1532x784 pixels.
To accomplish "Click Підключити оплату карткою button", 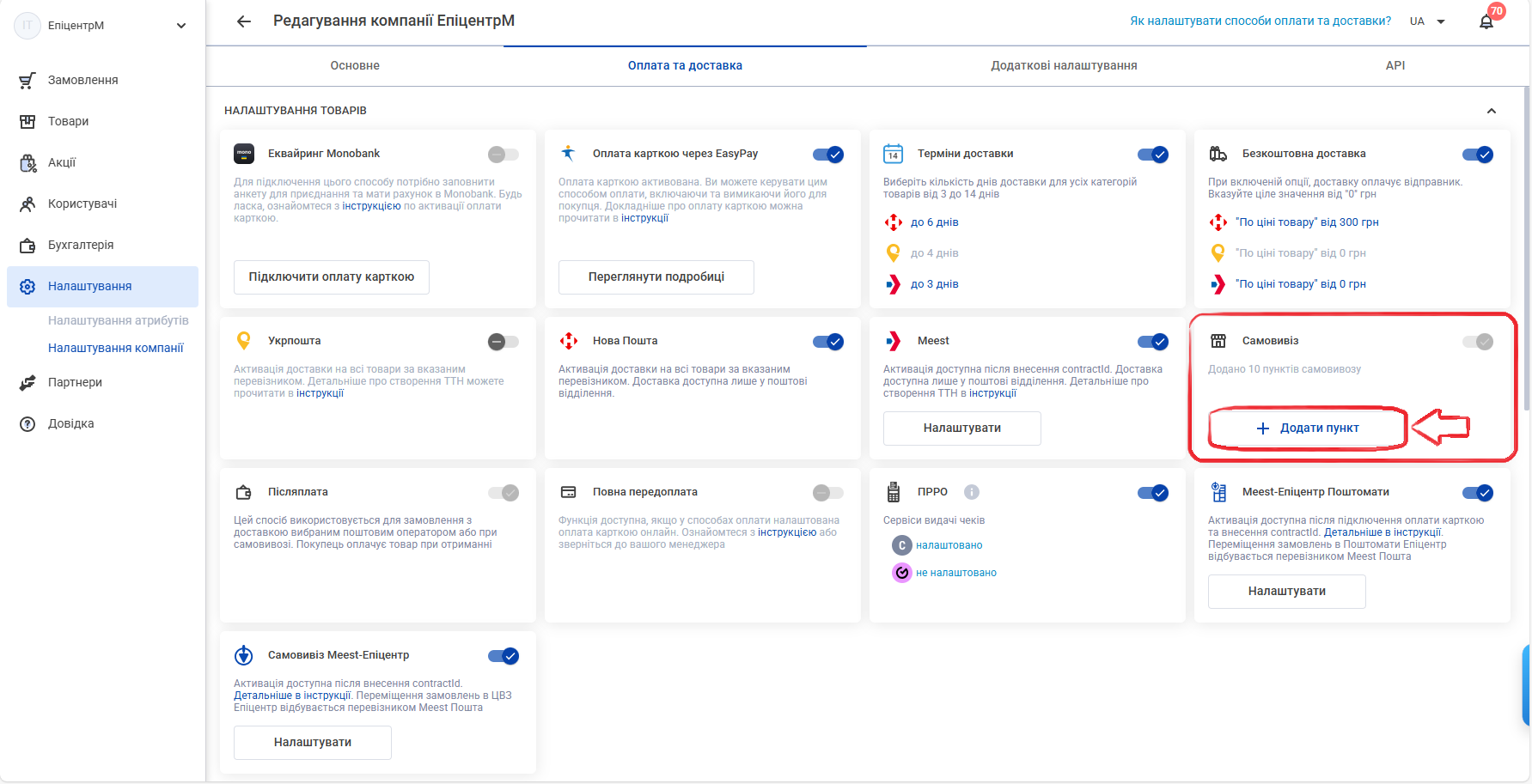I will click(332, 277).
